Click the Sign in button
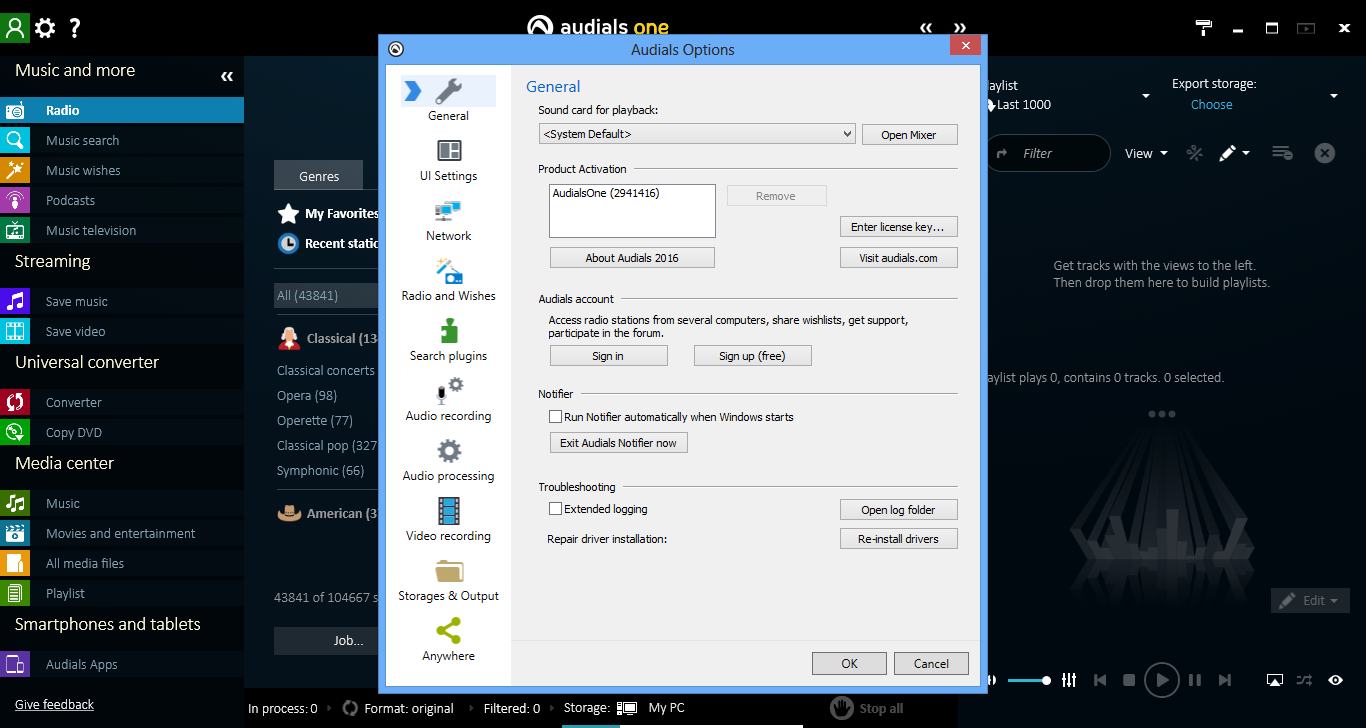Image resolution: width=1366 pixels, height=728 pixels. pyautogui.click(x=608, y=356)
